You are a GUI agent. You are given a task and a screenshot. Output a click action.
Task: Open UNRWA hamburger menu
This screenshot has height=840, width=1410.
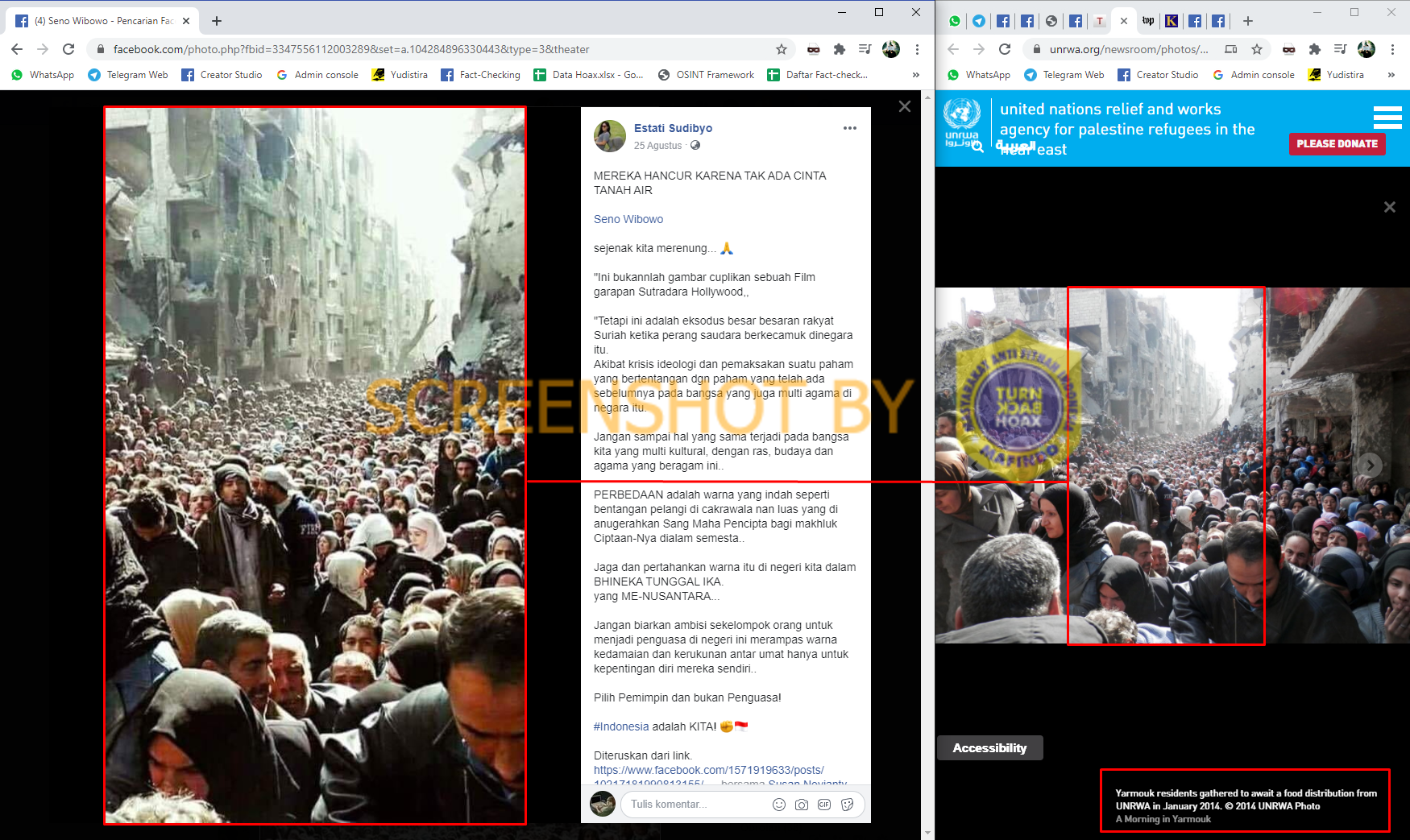(1387, 118)
